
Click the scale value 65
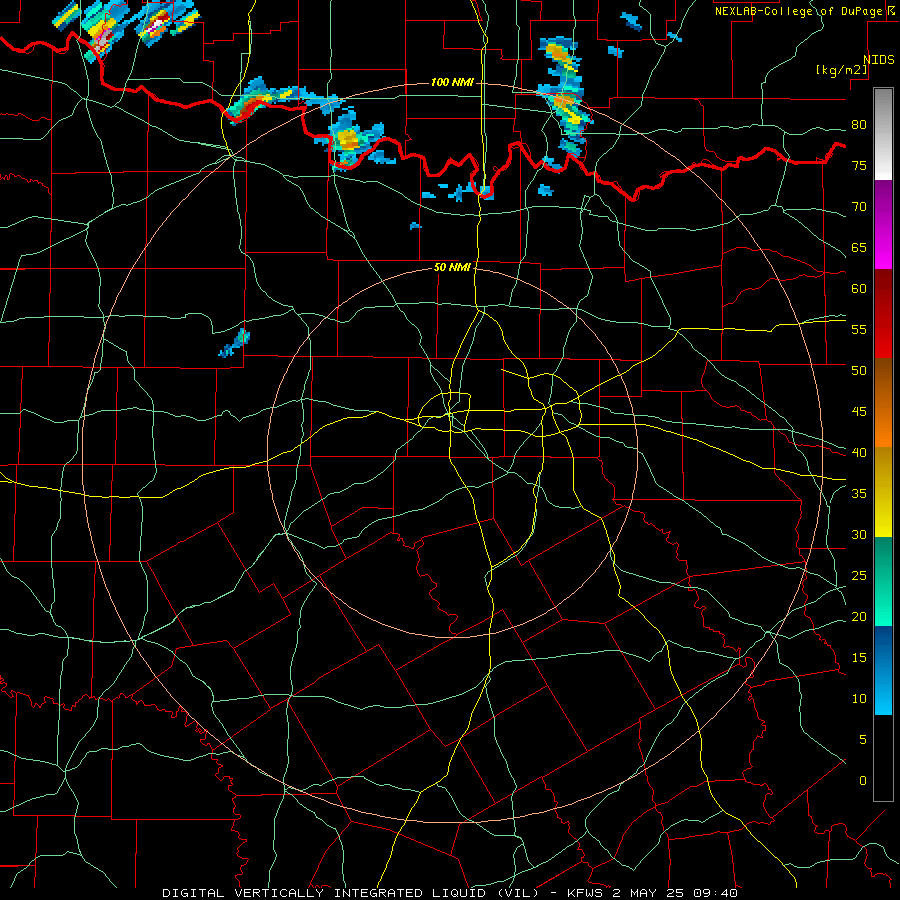tap(859, 248)
